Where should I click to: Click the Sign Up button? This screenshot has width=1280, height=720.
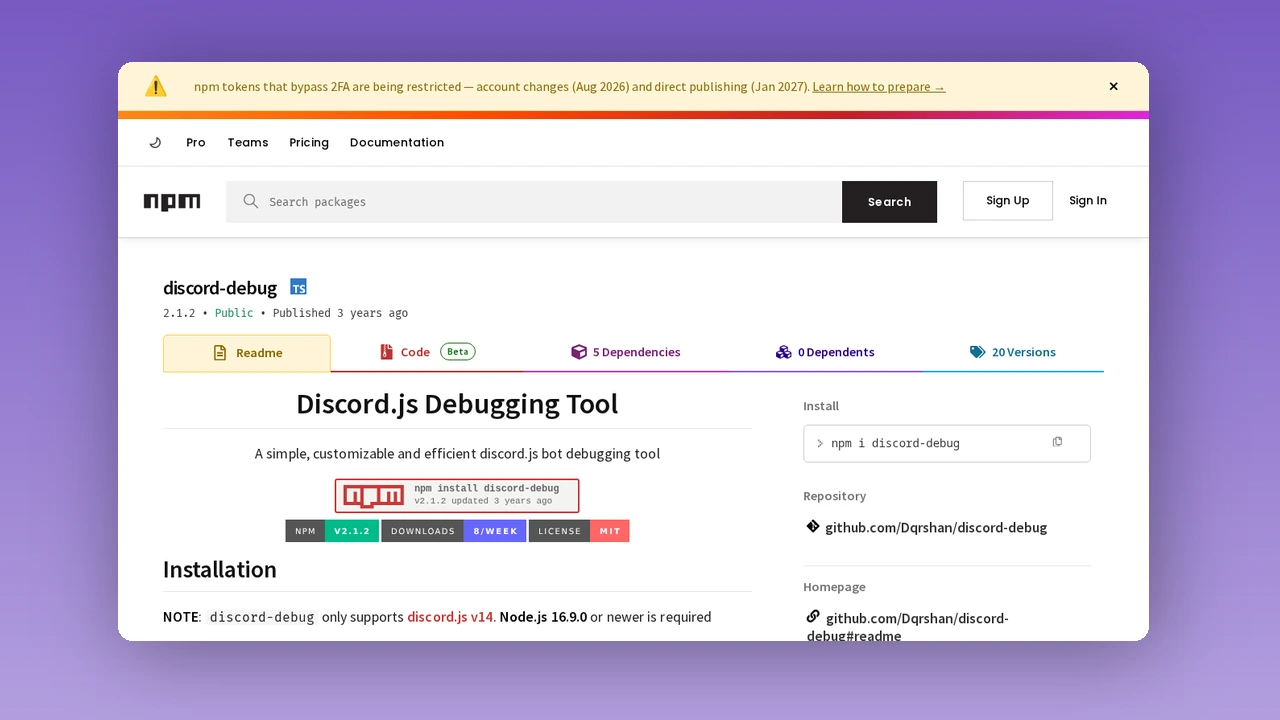(1007, 201)
